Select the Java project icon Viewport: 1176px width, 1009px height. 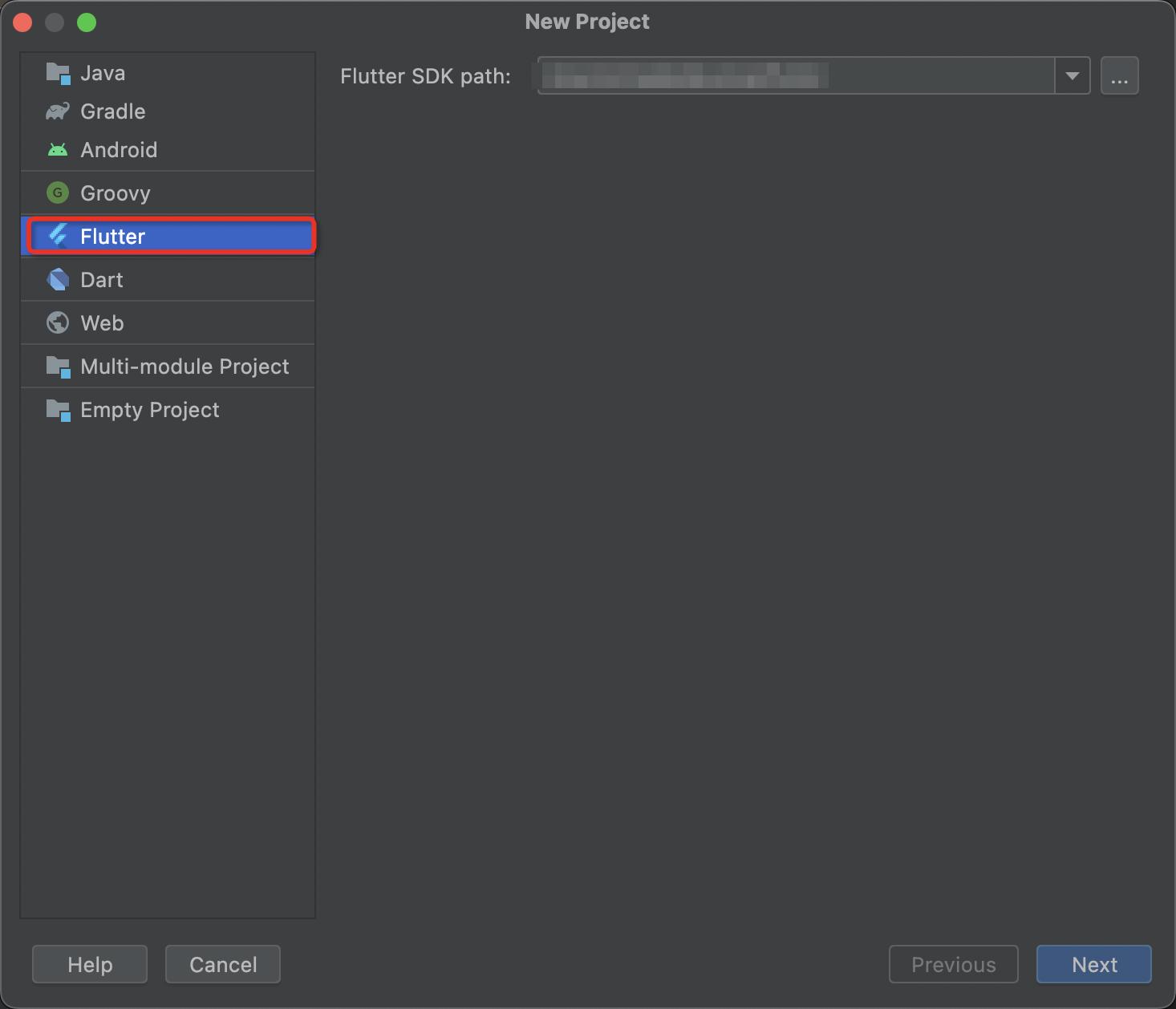(x=57, y=72)
